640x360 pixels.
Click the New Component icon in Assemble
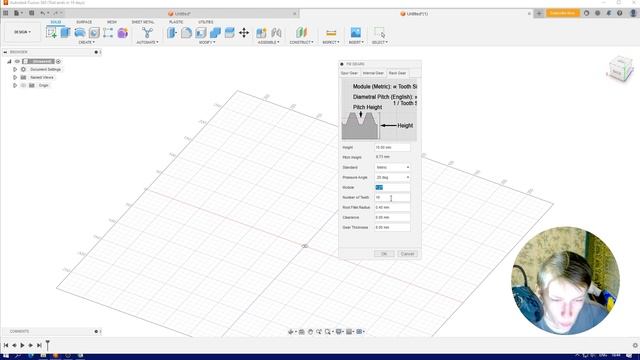click(x=261, y=33)
